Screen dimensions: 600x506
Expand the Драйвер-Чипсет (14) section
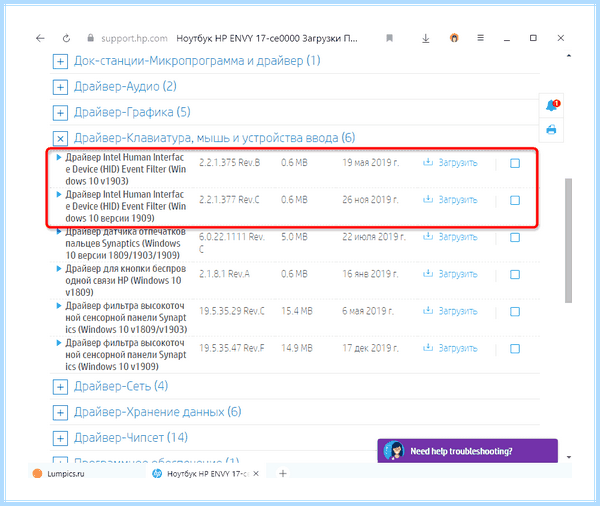click(60, 438)
